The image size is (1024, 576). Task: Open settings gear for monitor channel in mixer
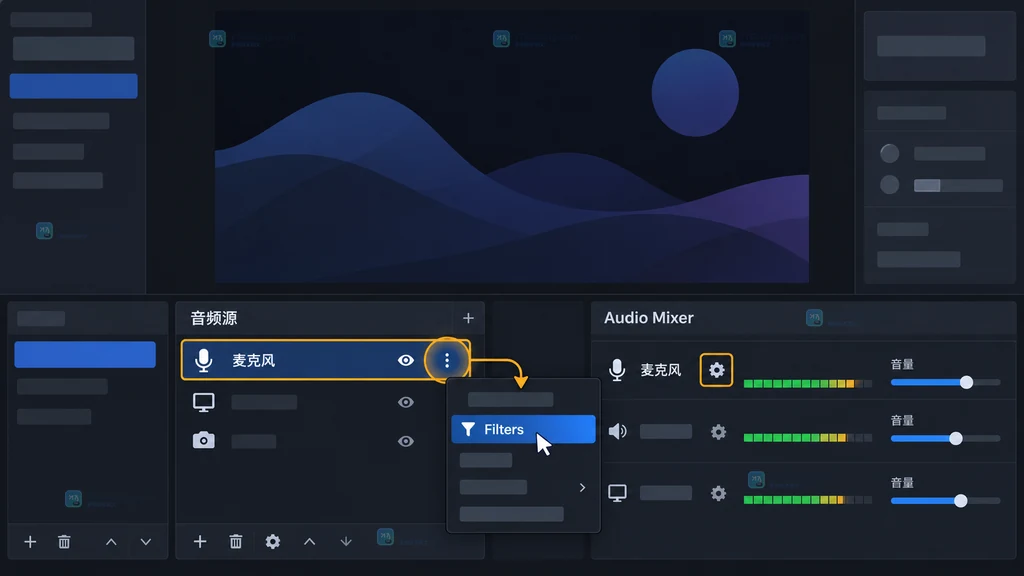[718, 493]
